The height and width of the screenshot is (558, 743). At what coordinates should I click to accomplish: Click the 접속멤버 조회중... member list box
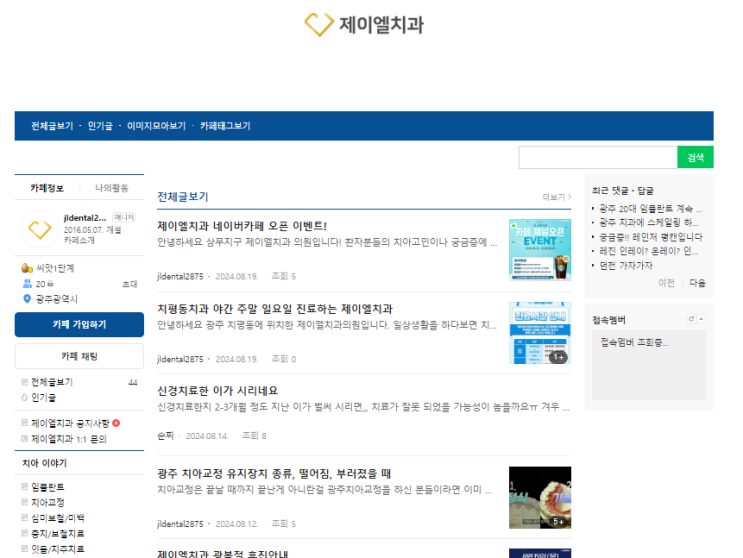(649, 365)
